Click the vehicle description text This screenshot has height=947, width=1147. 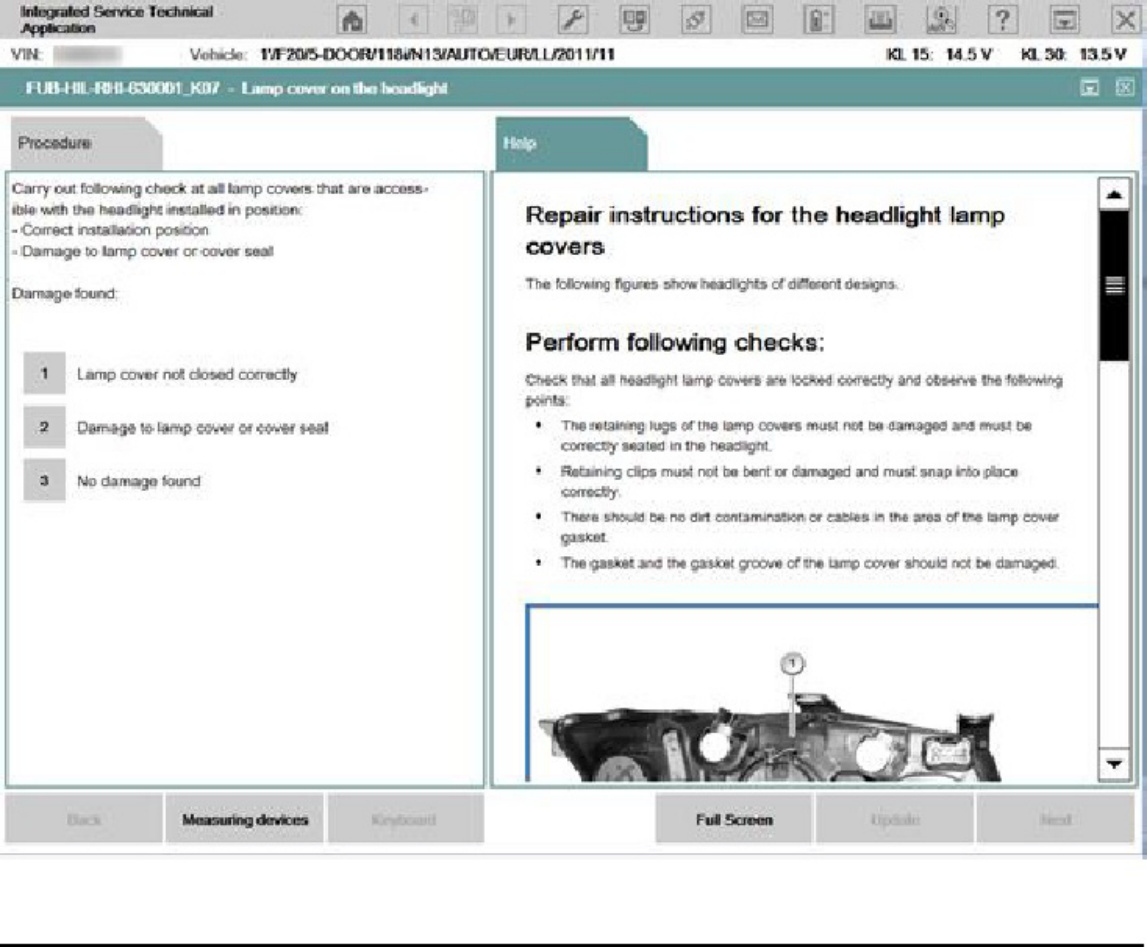(437, 54)
